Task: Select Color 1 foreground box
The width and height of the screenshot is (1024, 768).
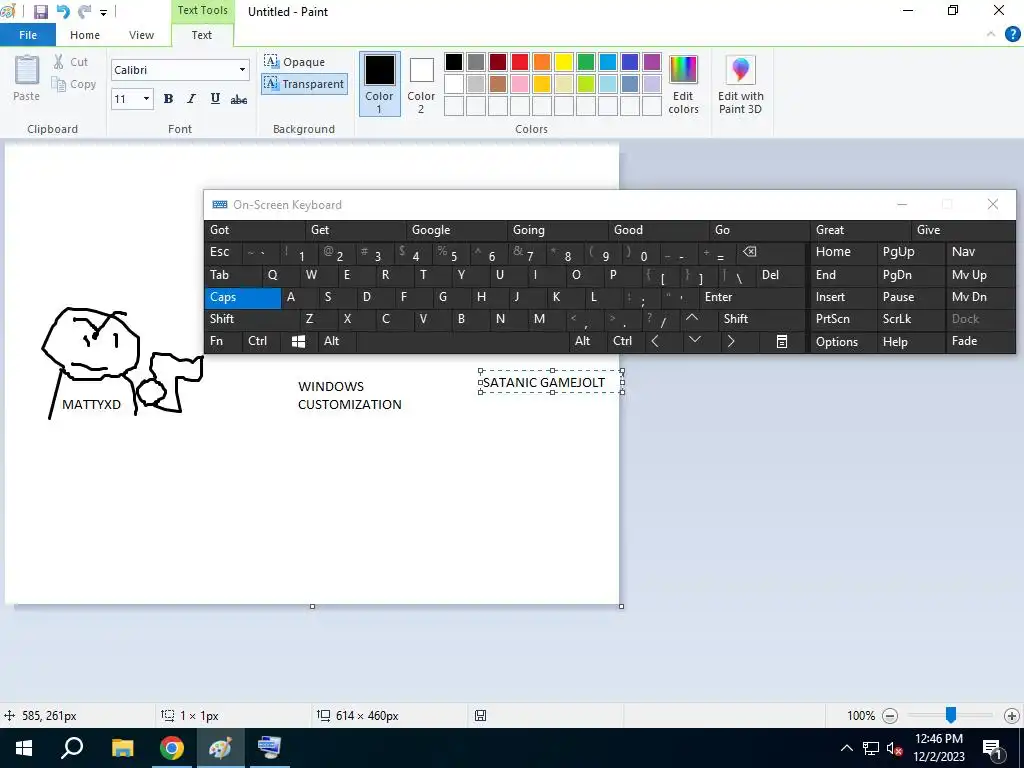Action: (x=379, y=84)
